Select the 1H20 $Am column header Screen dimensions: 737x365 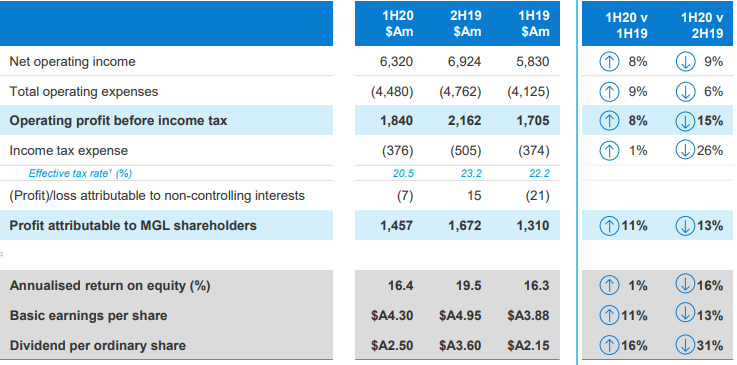tap(398, 24)
